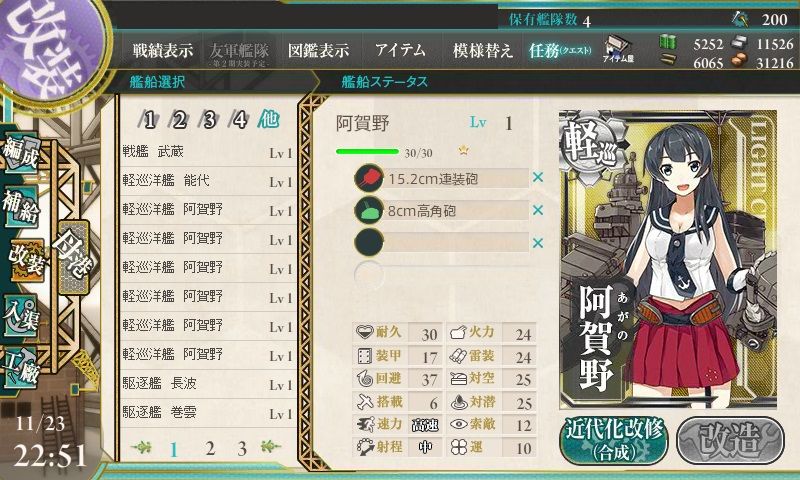Switch to the 他 other ships tab
Screen dimensions: 800x480
pyautogui.click(x=268, y=119)
